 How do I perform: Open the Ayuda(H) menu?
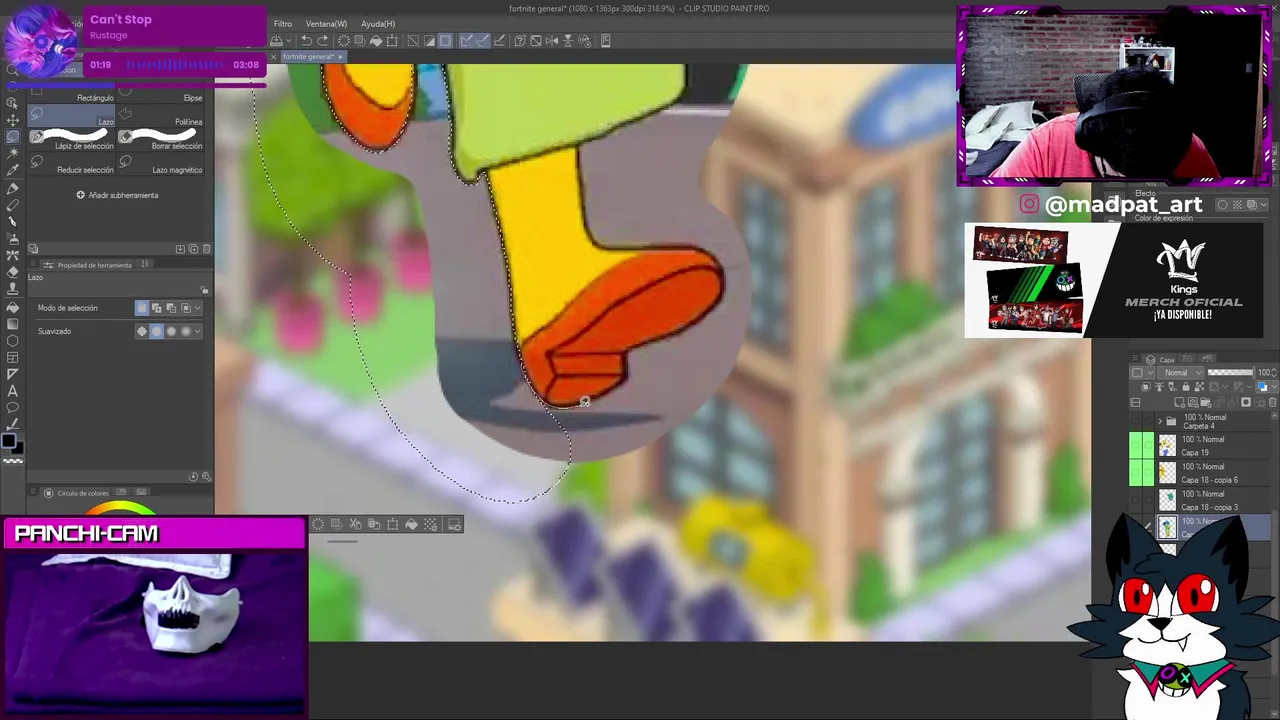(378, 23)
